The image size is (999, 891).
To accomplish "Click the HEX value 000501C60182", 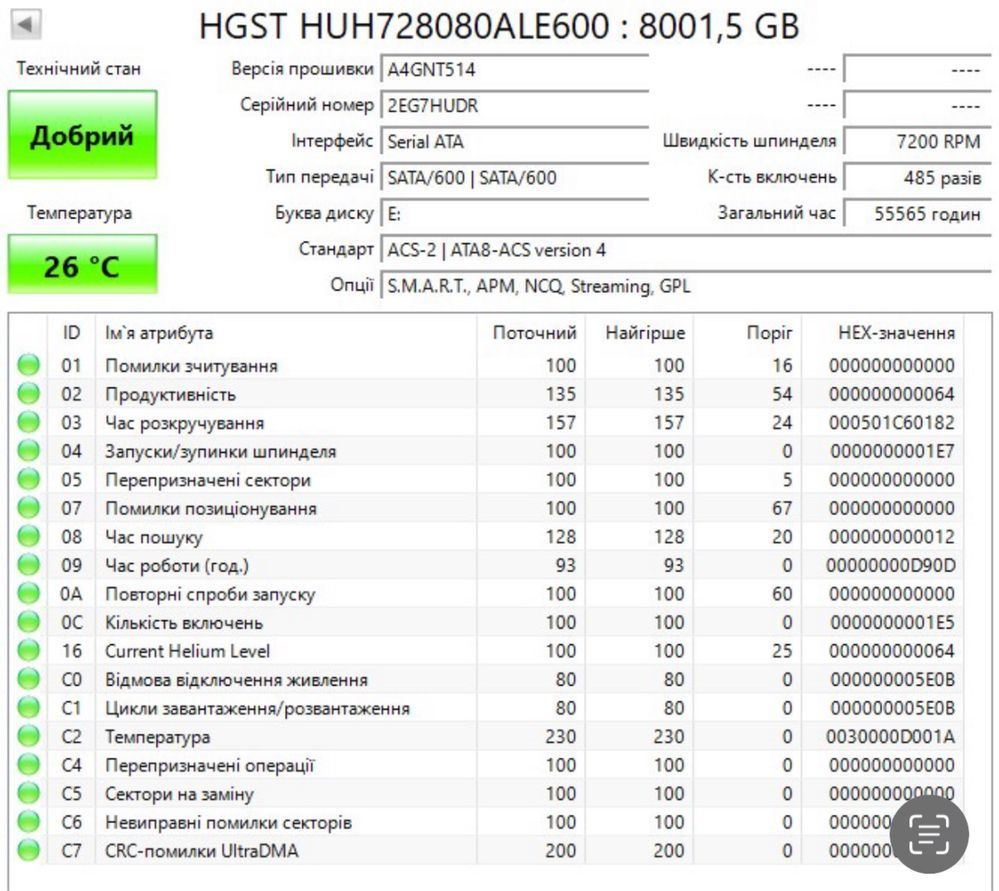I will [891, 423].
